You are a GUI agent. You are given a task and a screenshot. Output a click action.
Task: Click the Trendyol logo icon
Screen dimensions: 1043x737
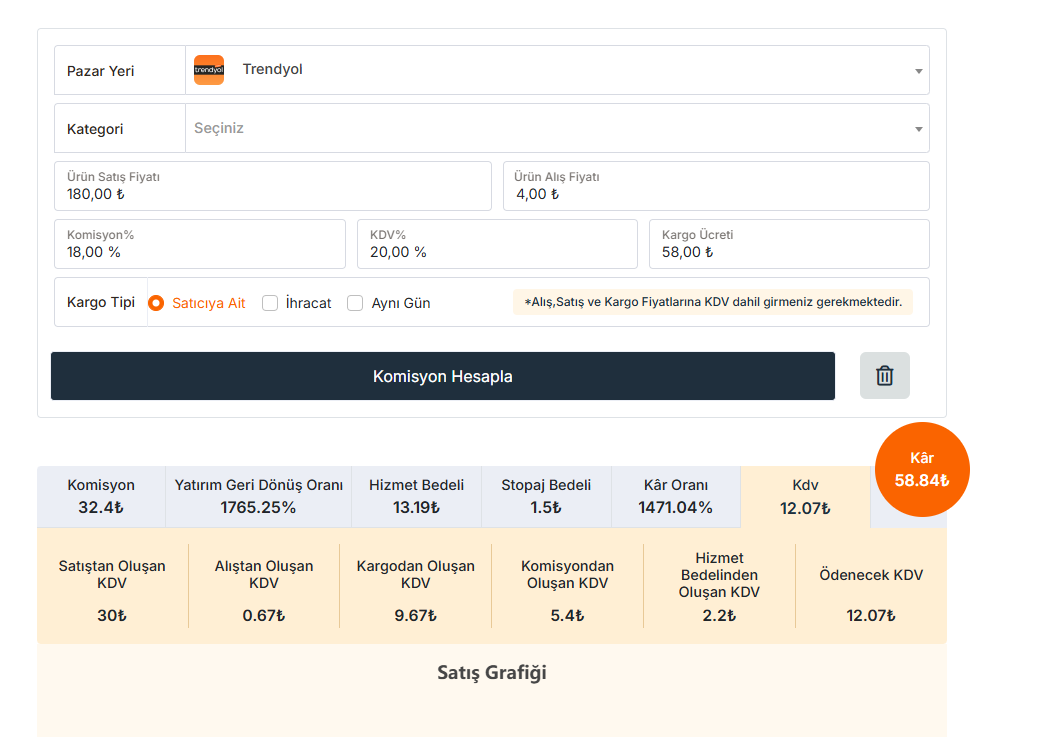point(209,70)
